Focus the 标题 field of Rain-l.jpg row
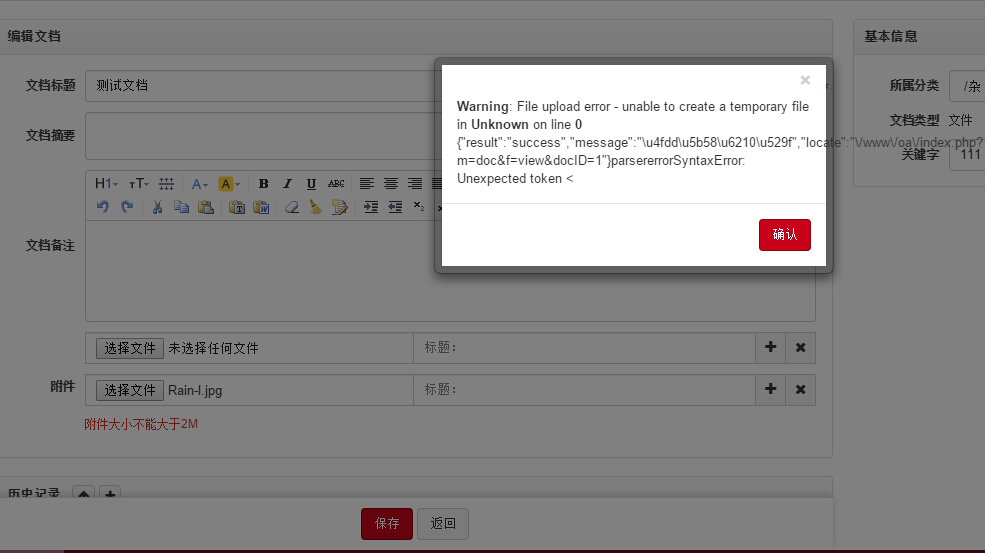The height and width of the screenshot is (553, 985). click(x=584, y=390)
